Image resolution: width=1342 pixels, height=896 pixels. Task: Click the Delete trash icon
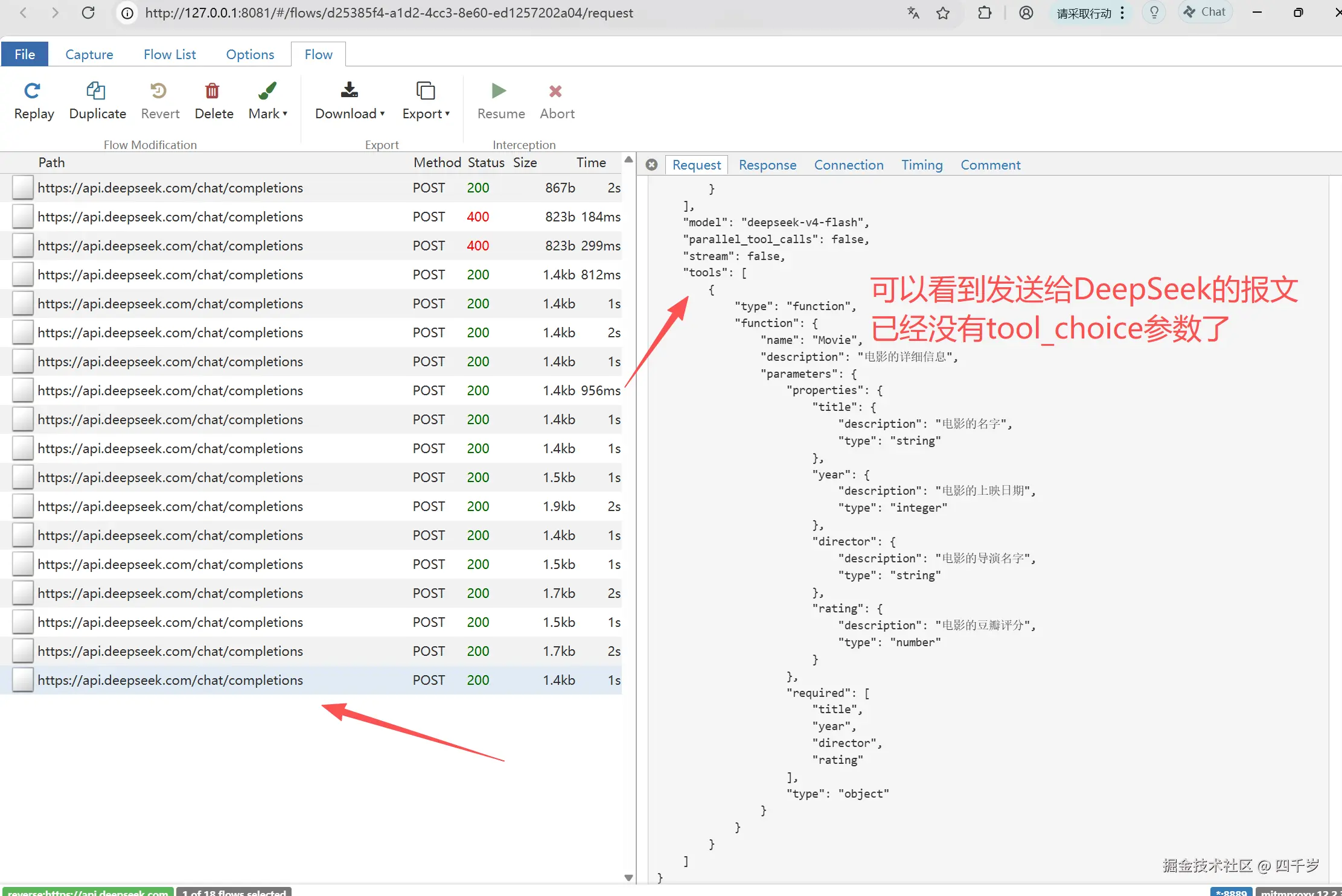(x=212, y=91)
